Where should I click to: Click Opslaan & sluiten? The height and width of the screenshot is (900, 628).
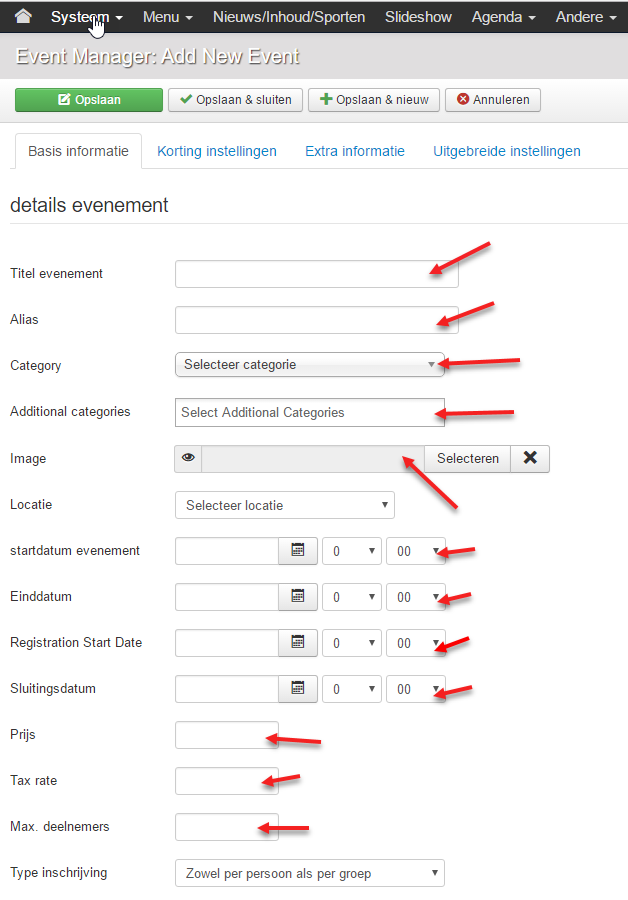pos(235,99)
